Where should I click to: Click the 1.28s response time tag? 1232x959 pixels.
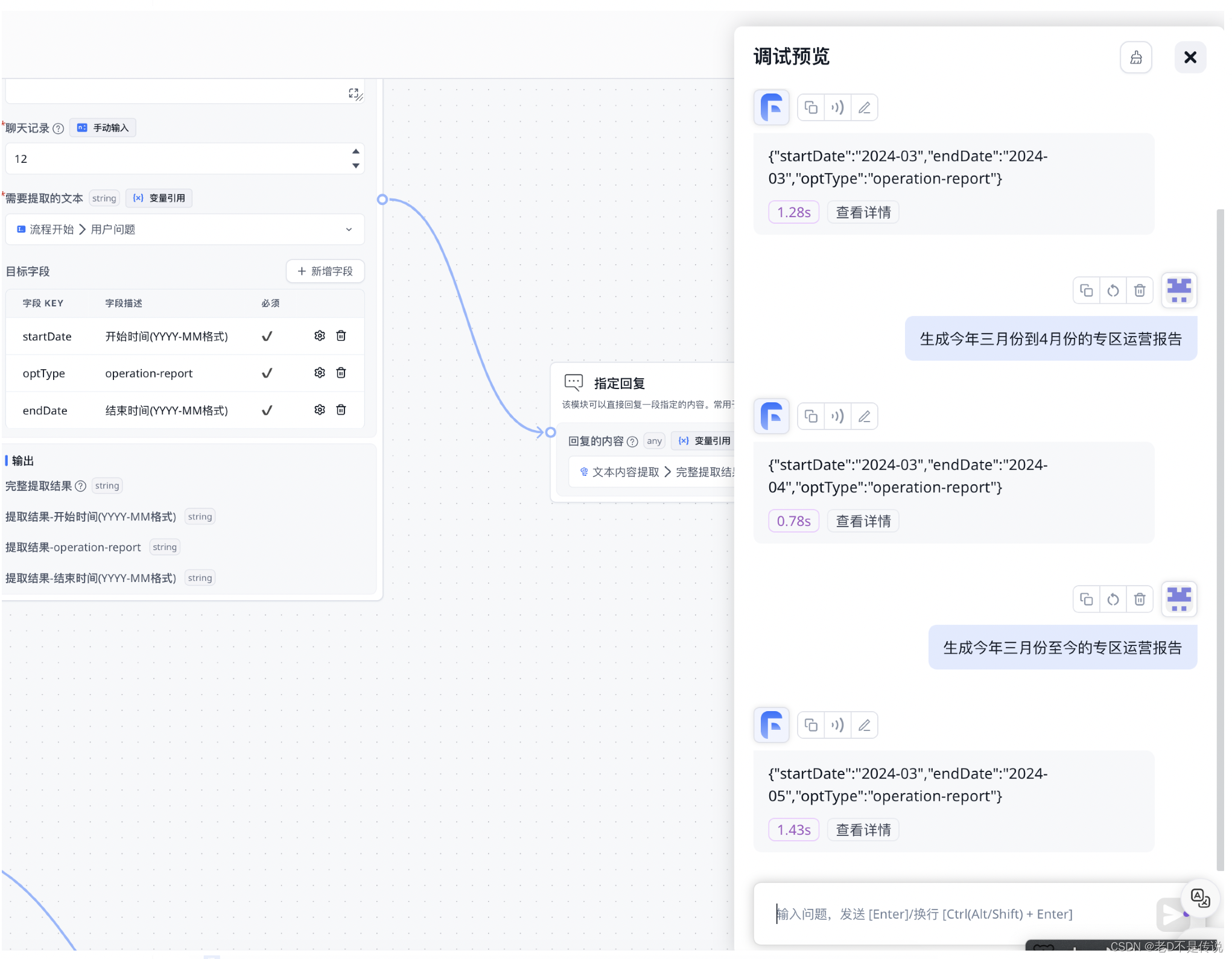[793, 212]
